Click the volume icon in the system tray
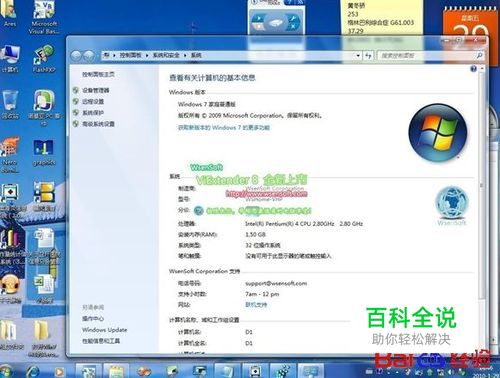Image resolution: width=500 pixels, height=378 pixels. click(452, 371)
